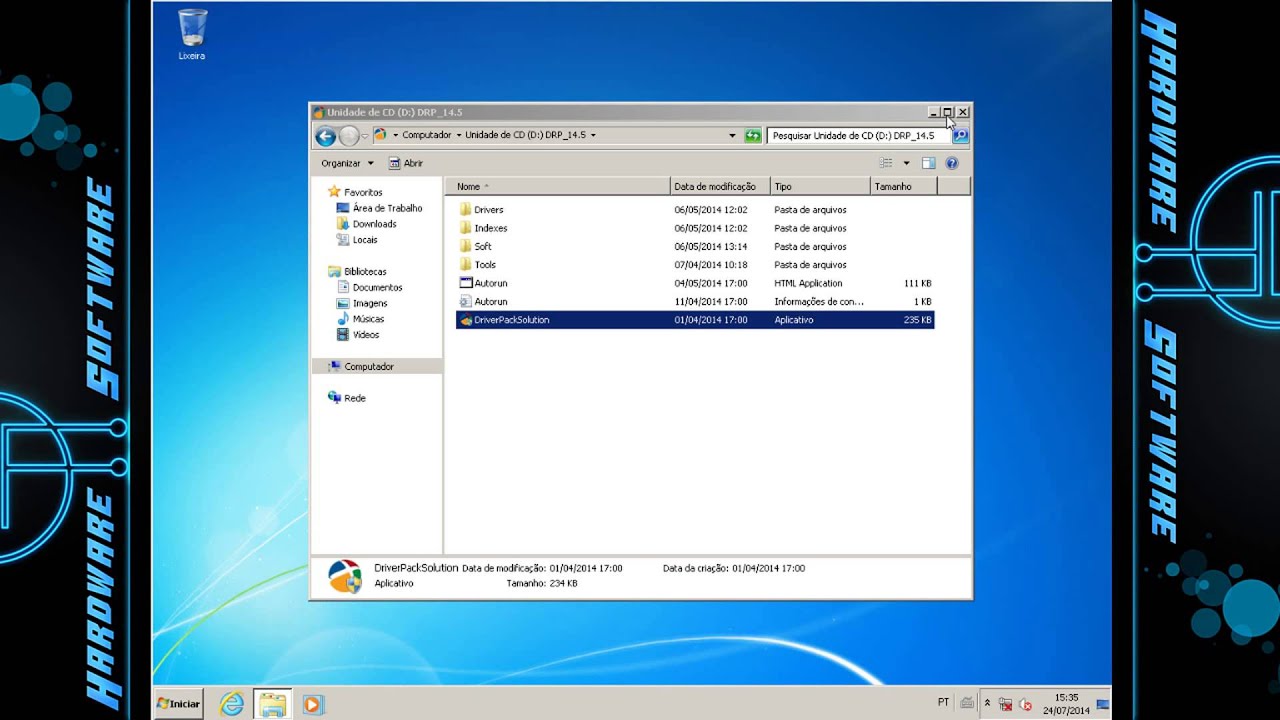Focus the Pesquisar Unidade de CD search field
The width and height of the screenshot is (1280, 720).
(859, 135)
